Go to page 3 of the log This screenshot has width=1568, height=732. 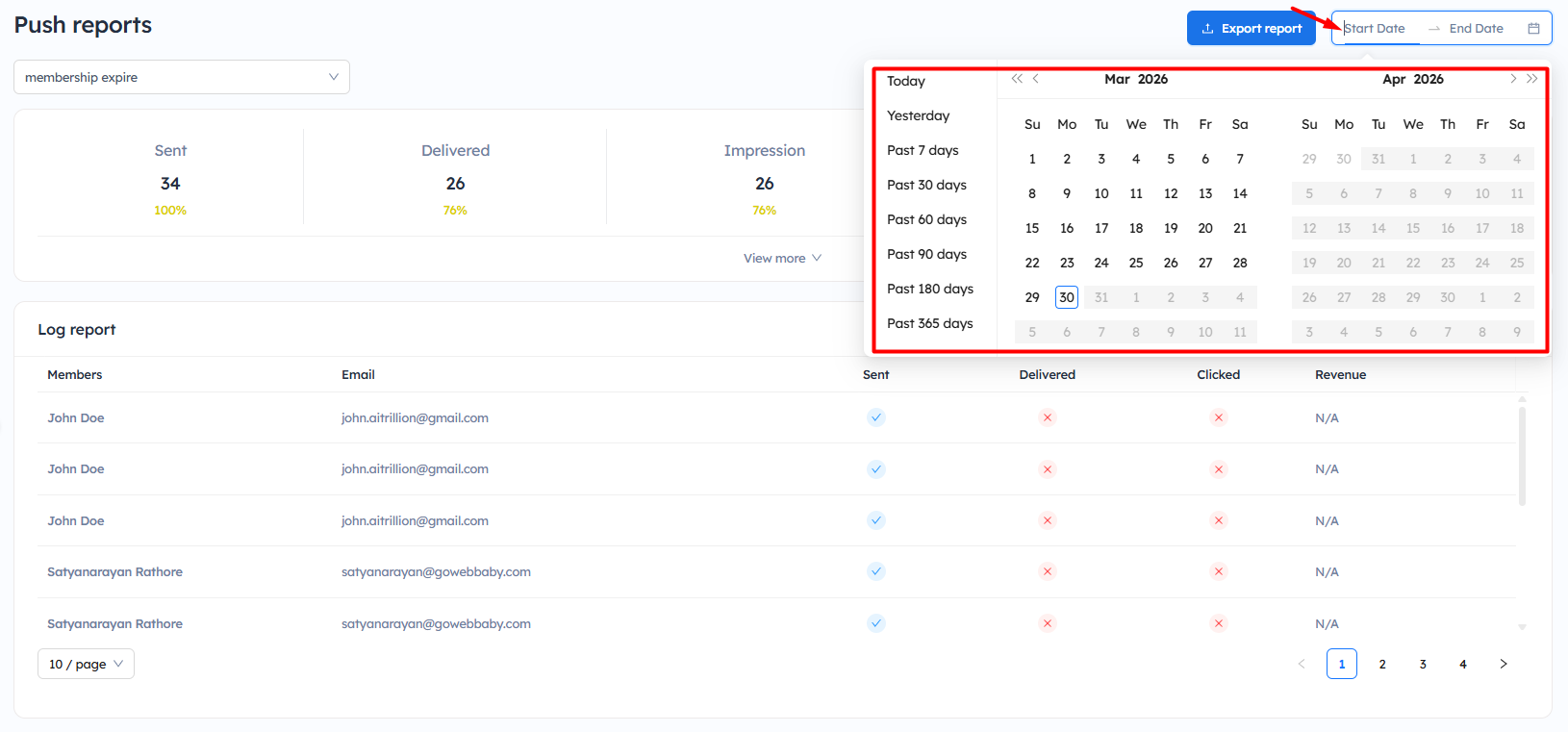tap(1423, 664)
